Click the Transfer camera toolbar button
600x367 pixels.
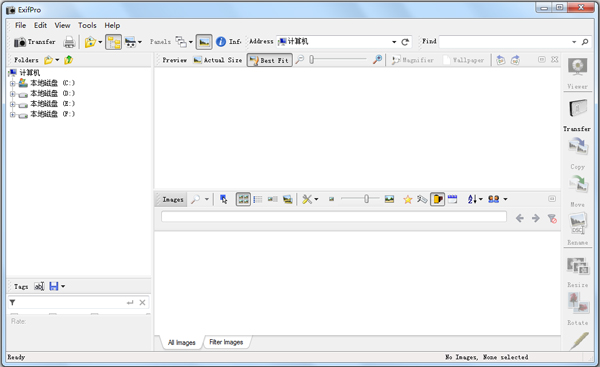[34, 42]
